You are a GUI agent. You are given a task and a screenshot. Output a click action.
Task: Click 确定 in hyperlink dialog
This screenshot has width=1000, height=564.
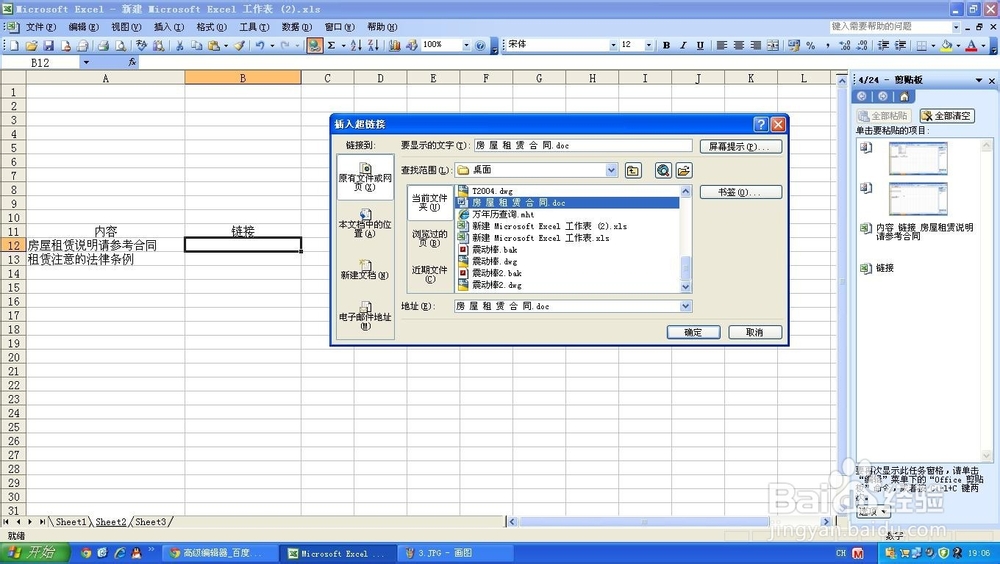693,332
